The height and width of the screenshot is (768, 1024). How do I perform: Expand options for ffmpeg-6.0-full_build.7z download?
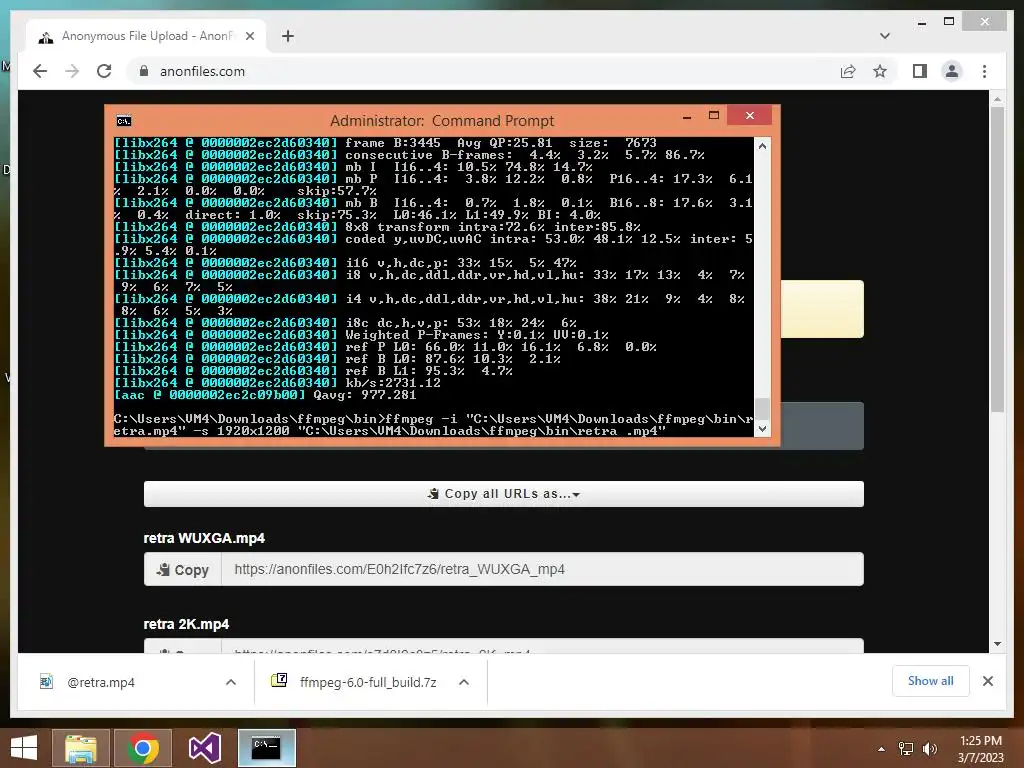click(x=464, y=682)
